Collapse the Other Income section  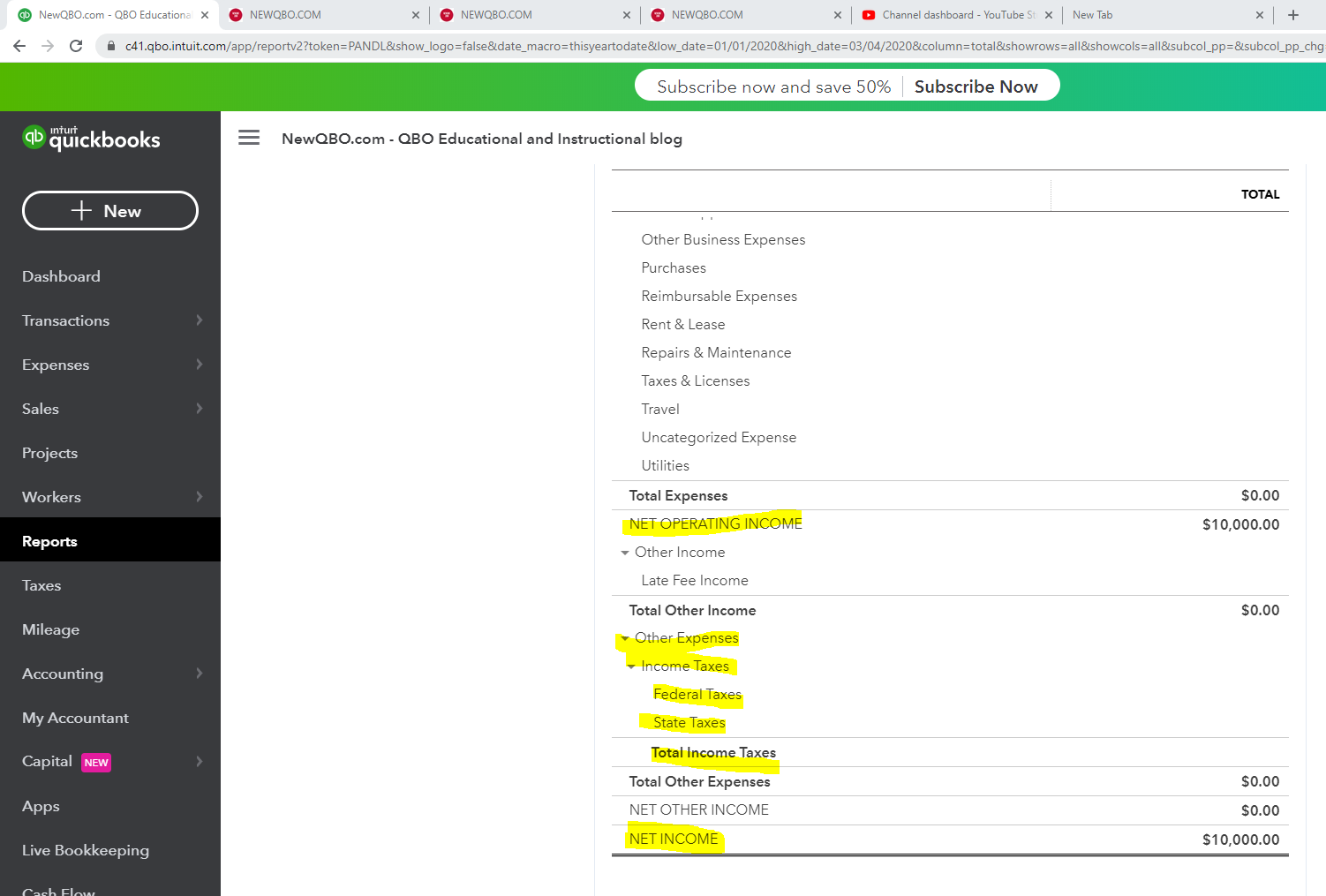pos(625,552)
